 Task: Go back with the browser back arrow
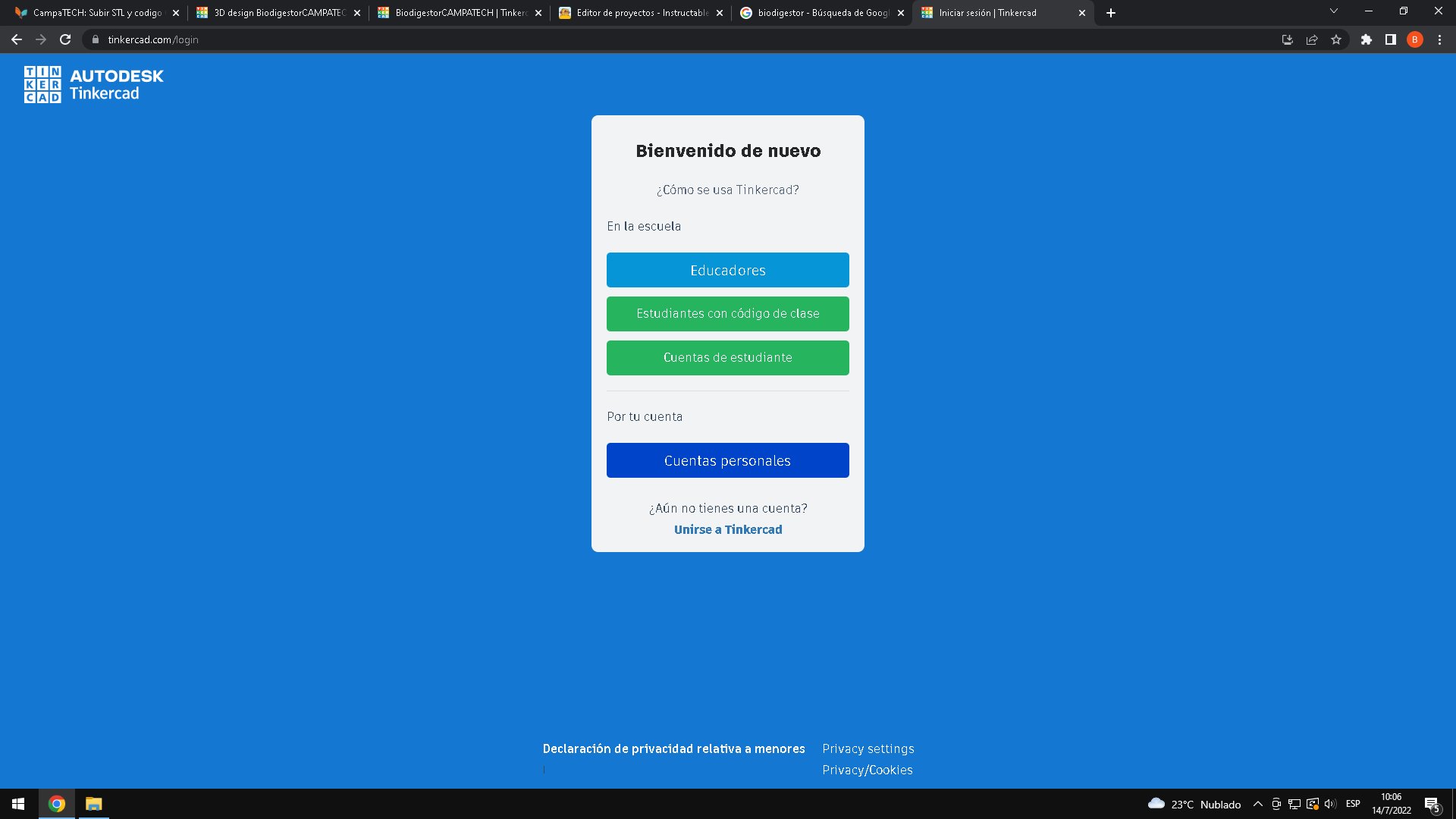[x=17, y=39]
